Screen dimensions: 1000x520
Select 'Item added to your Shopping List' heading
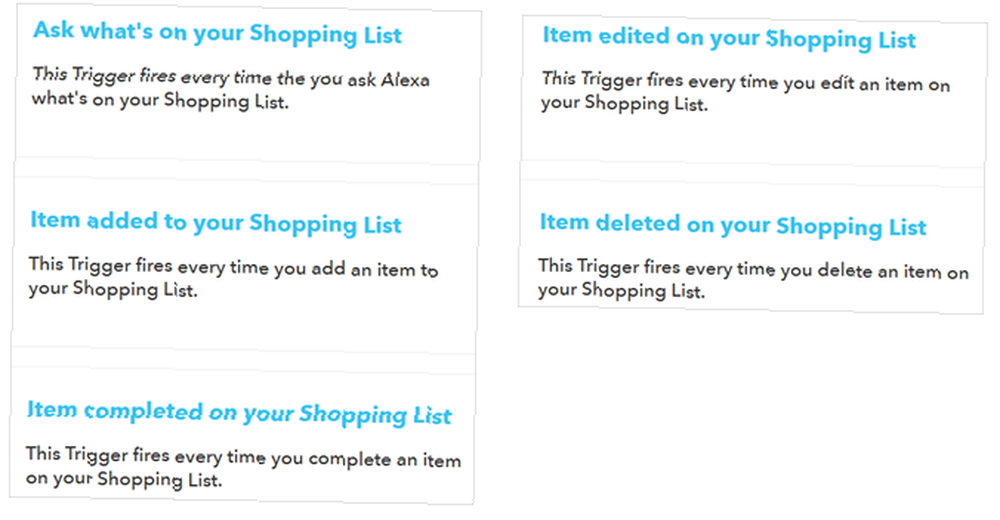pos(216,222)
